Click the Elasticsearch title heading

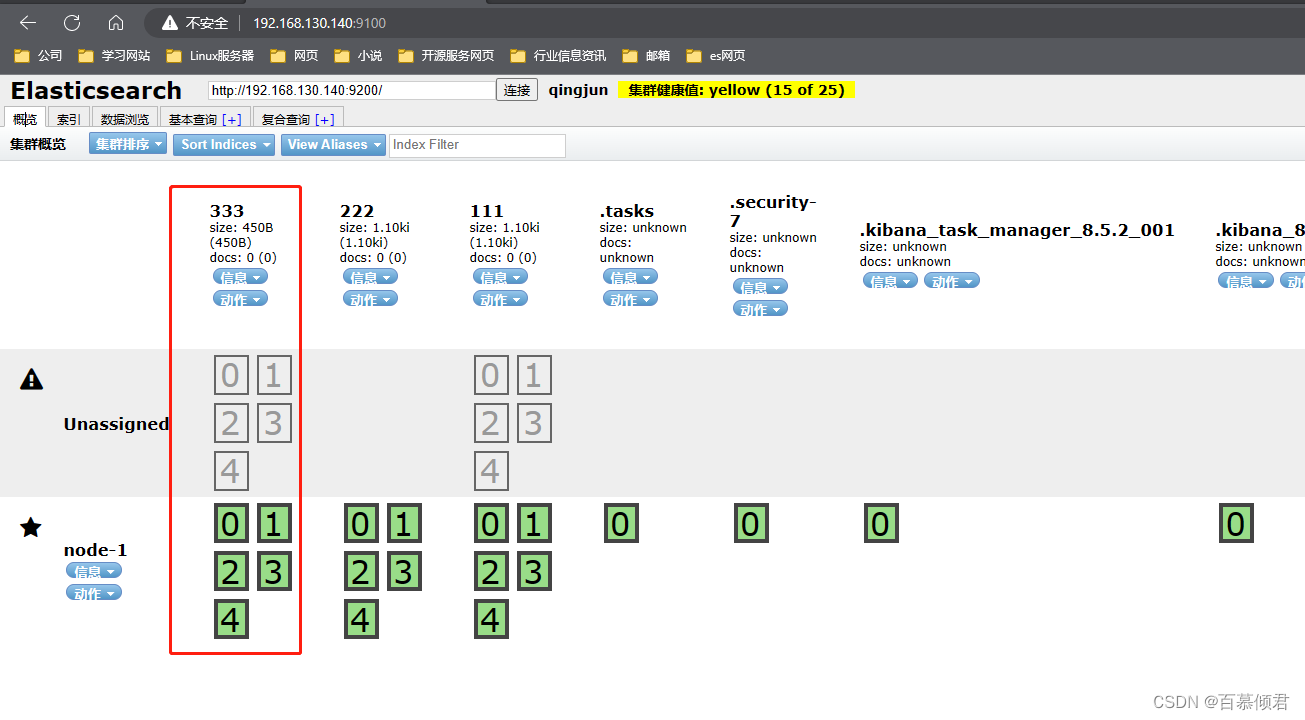coord(96,90)
